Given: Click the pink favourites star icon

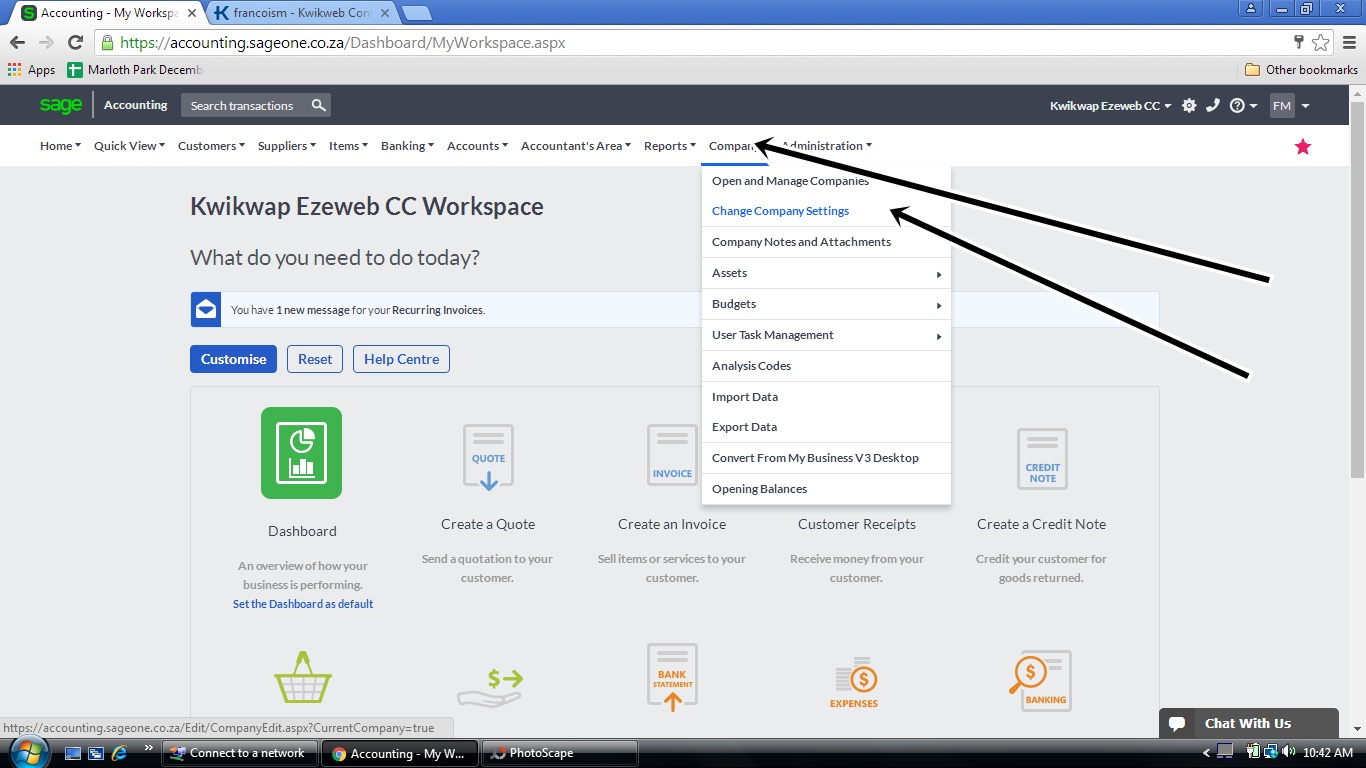Looking at the screenshot, I should [x=1303, y=147].
